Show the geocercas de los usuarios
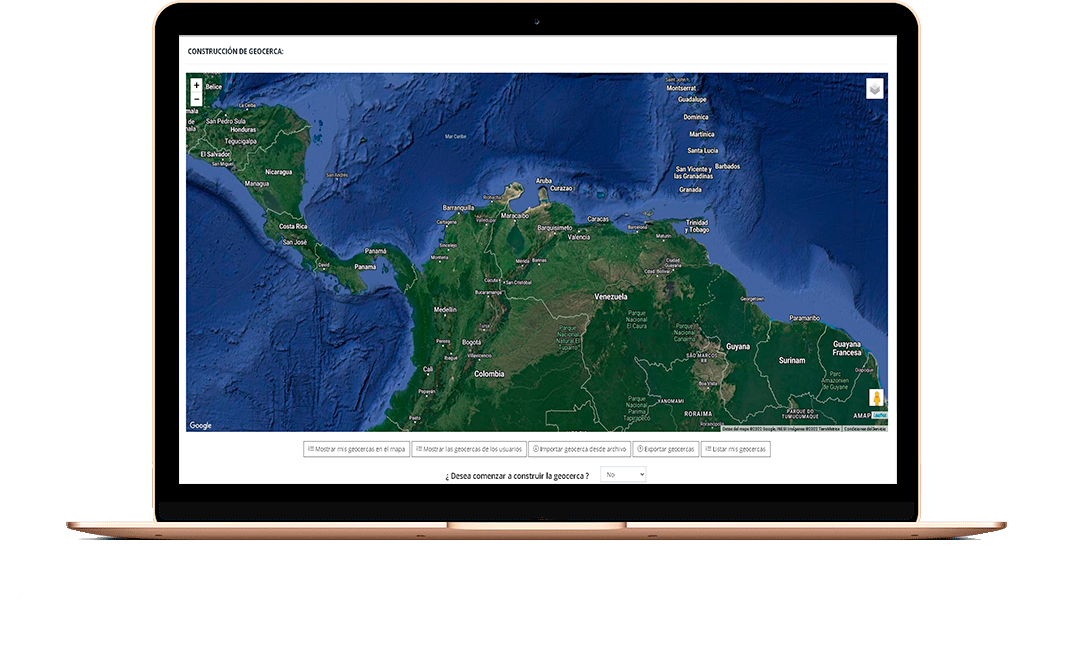The image size is (1082, 653). (x=468, y=449)
